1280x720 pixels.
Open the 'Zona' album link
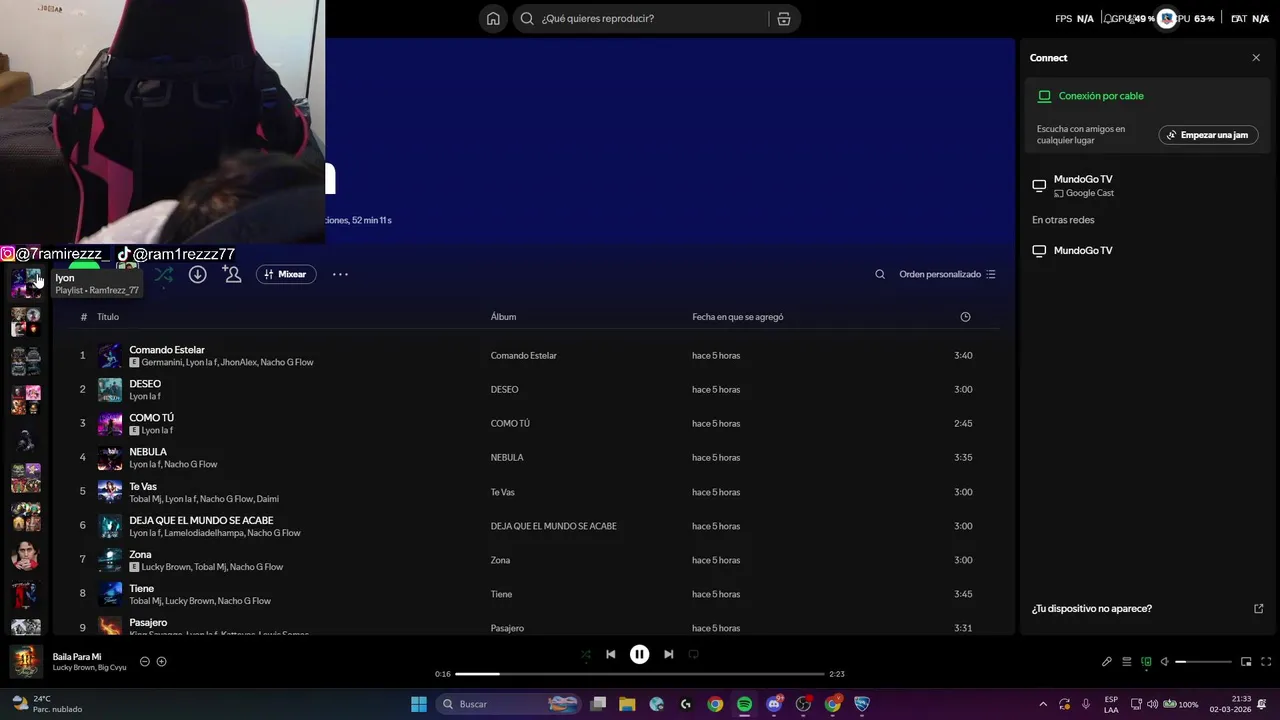click(500, 560)
